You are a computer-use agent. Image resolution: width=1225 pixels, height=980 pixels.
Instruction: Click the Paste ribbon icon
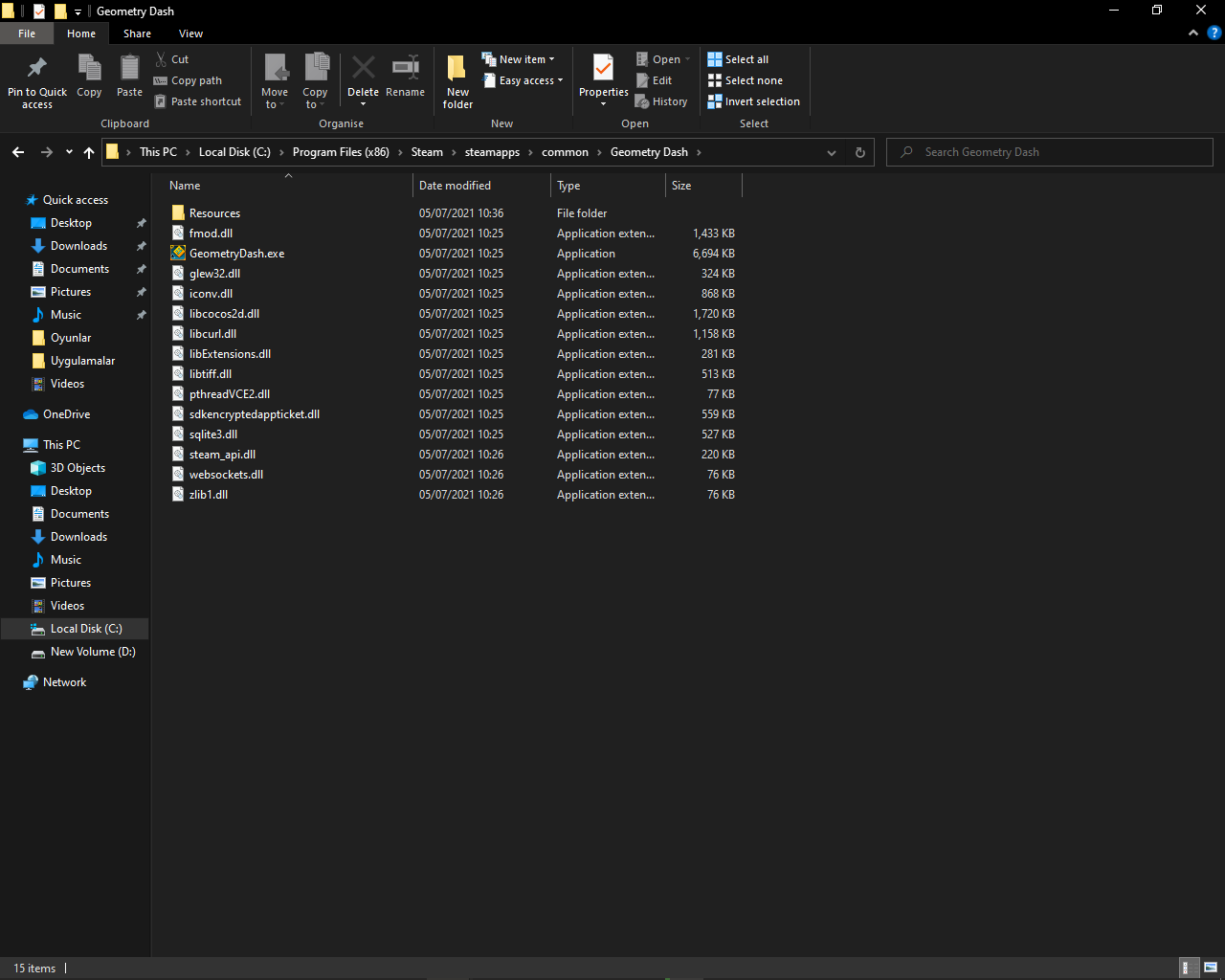[129, 76]
